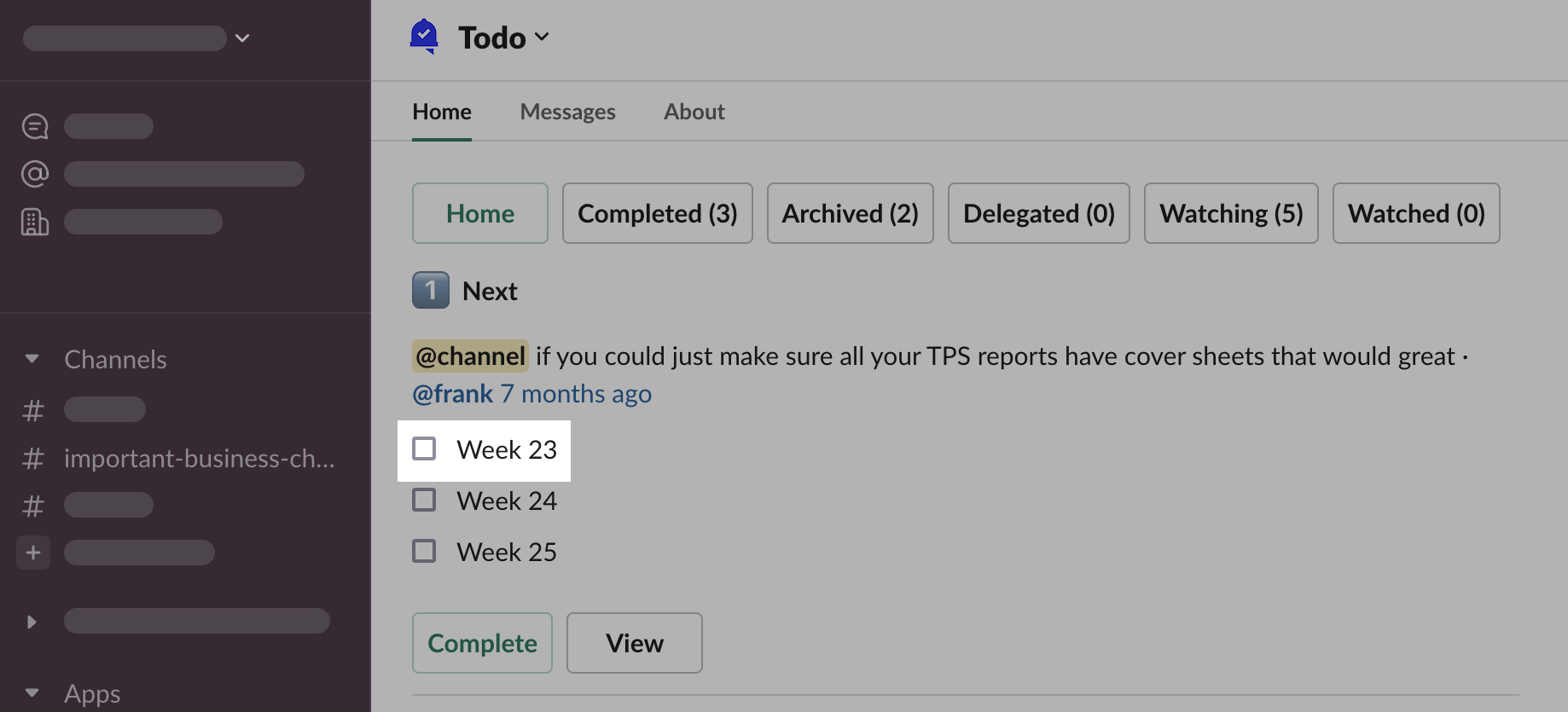Open the important-business channel
Image resolution: width=1568 pixels, height=712 pixels.
click(x=199, y=459)
